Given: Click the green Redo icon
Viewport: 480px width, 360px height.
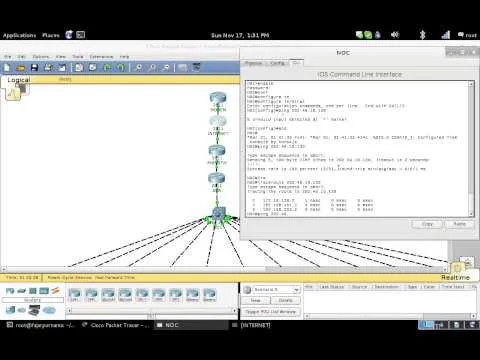Looking at the screenshot, I should (x=120, y=68).
